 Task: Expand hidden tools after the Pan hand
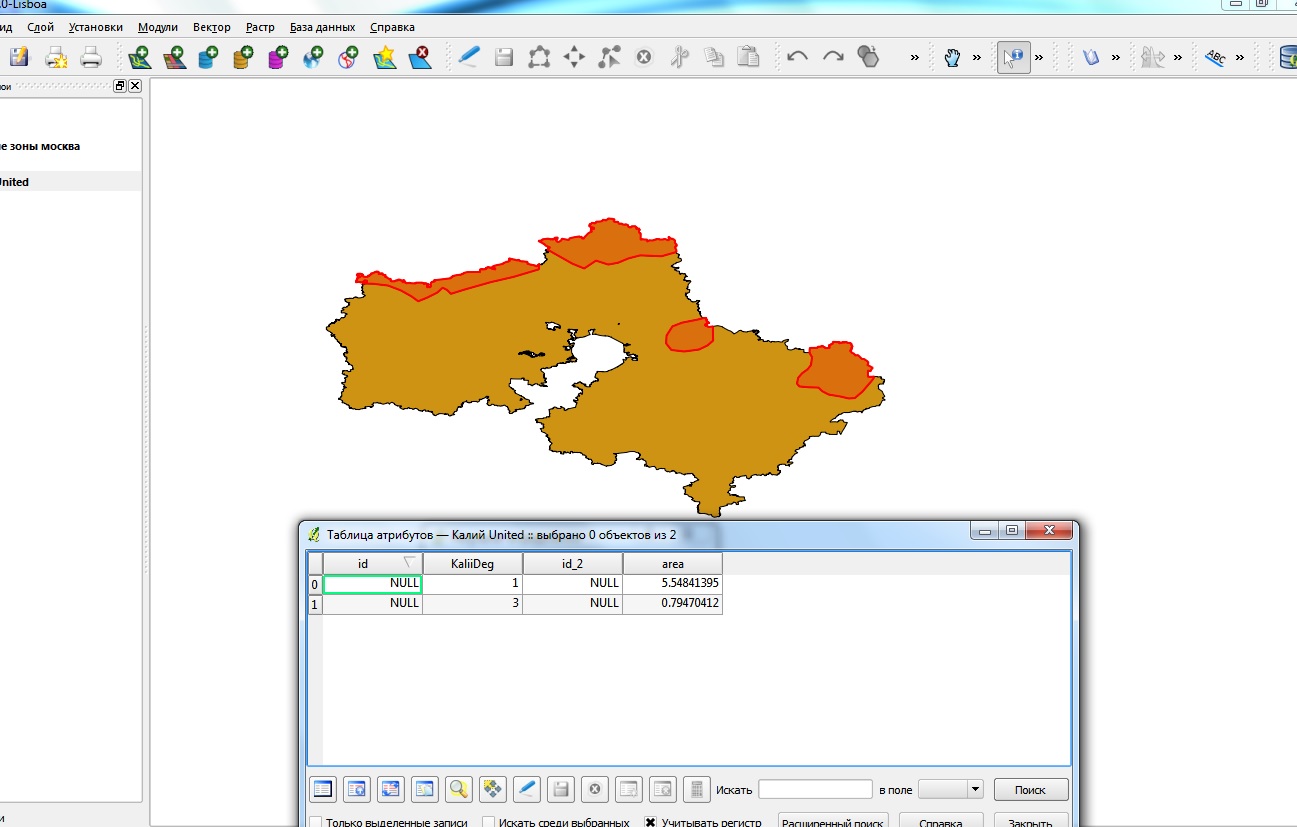[x=977, y=58]
